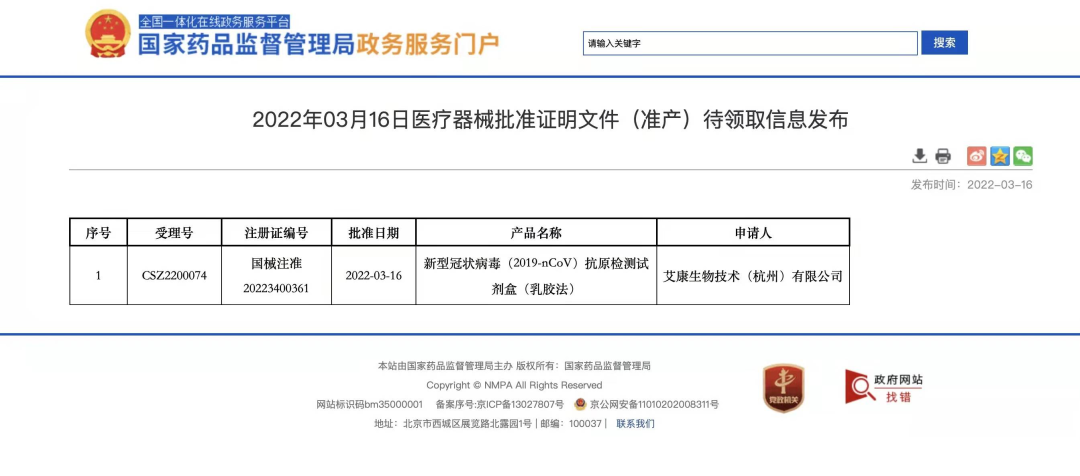The image size is (1080, 476).
Task: Click the 网站标识码bm35000001 text
Action: pyautogui.click(x=369, y=404)
